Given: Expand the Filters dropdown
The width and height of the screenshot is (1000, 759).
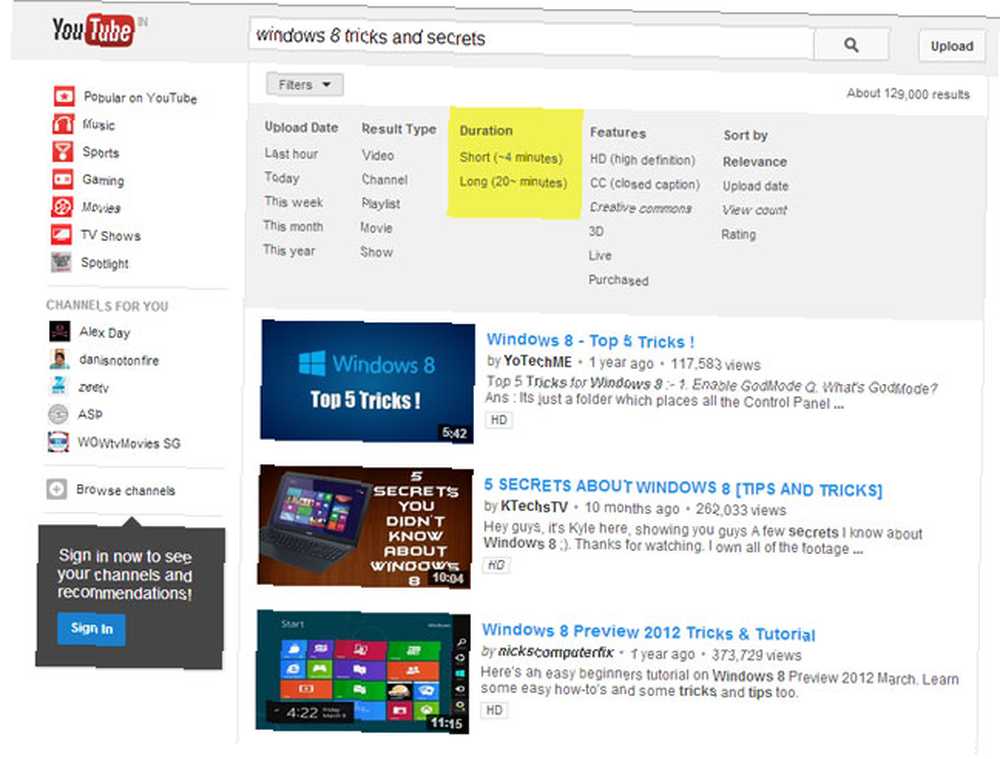Looking at the screenshot, I should click(305, 85).
